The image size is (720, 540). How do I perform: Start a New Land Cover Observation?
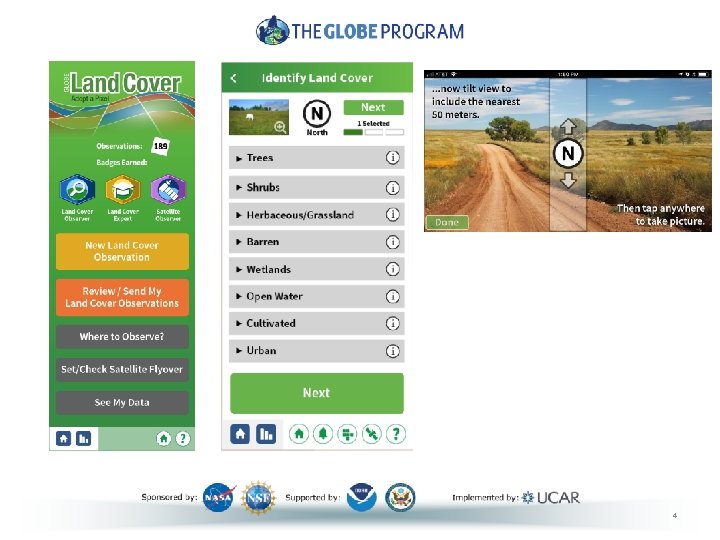pos(122,251)
